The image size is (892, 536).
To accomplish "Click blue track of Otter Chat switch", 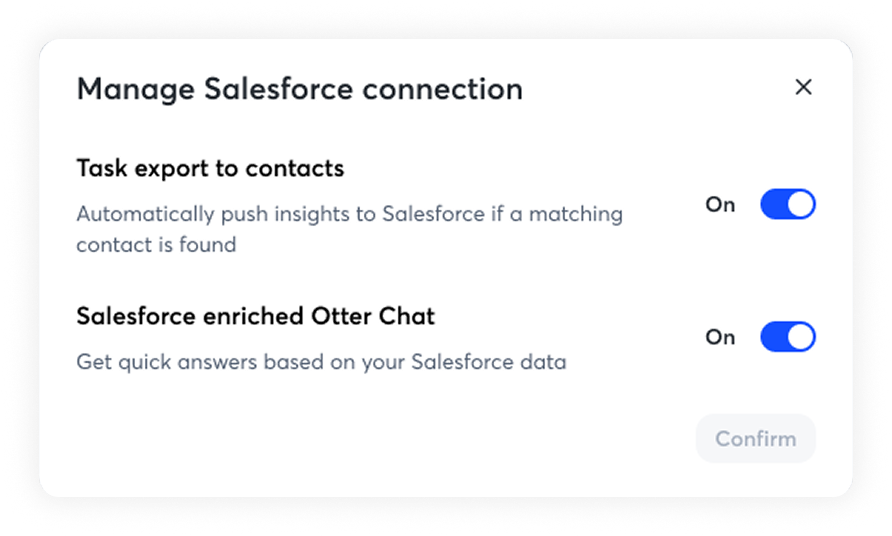I will click(773, 337).
